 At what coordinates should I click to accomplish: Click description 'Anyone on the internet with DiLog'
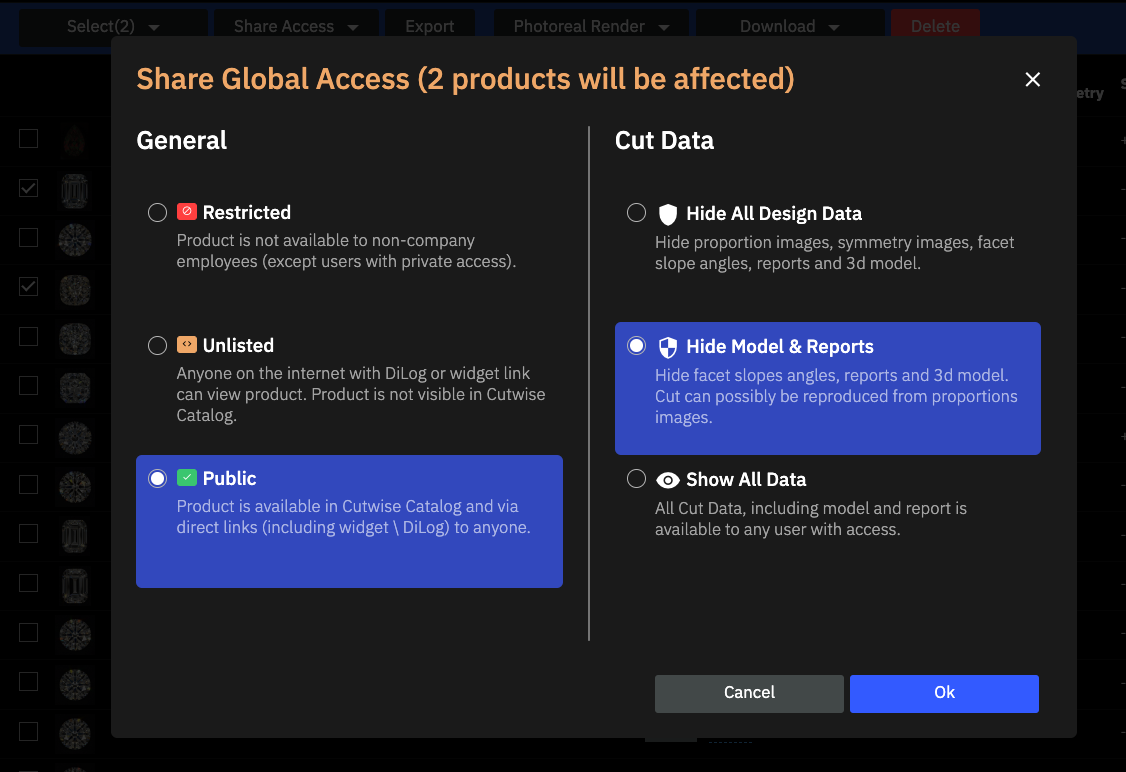coord(360,394)
